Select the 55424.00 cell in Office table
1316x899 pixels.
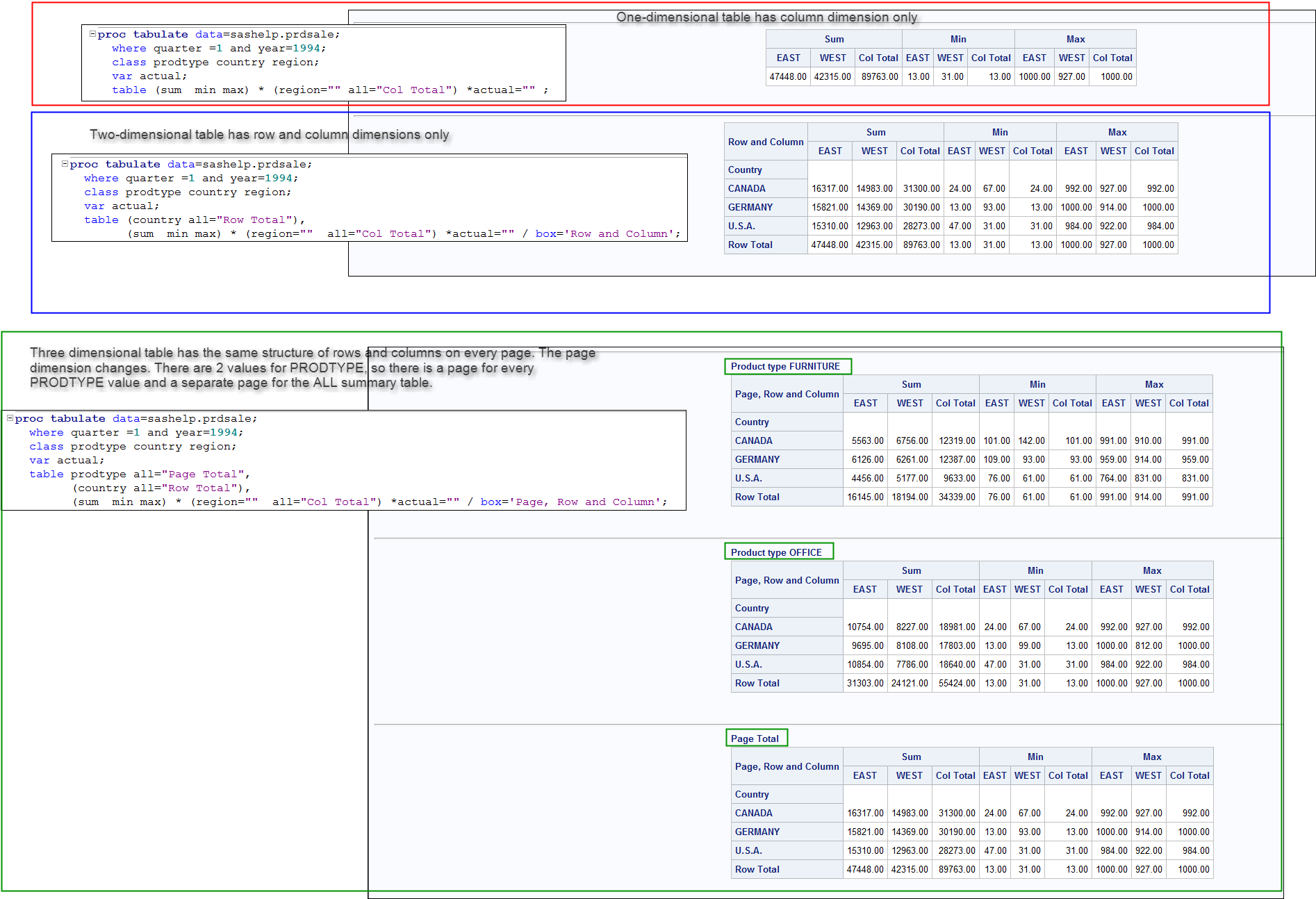[x=957, y=683]
